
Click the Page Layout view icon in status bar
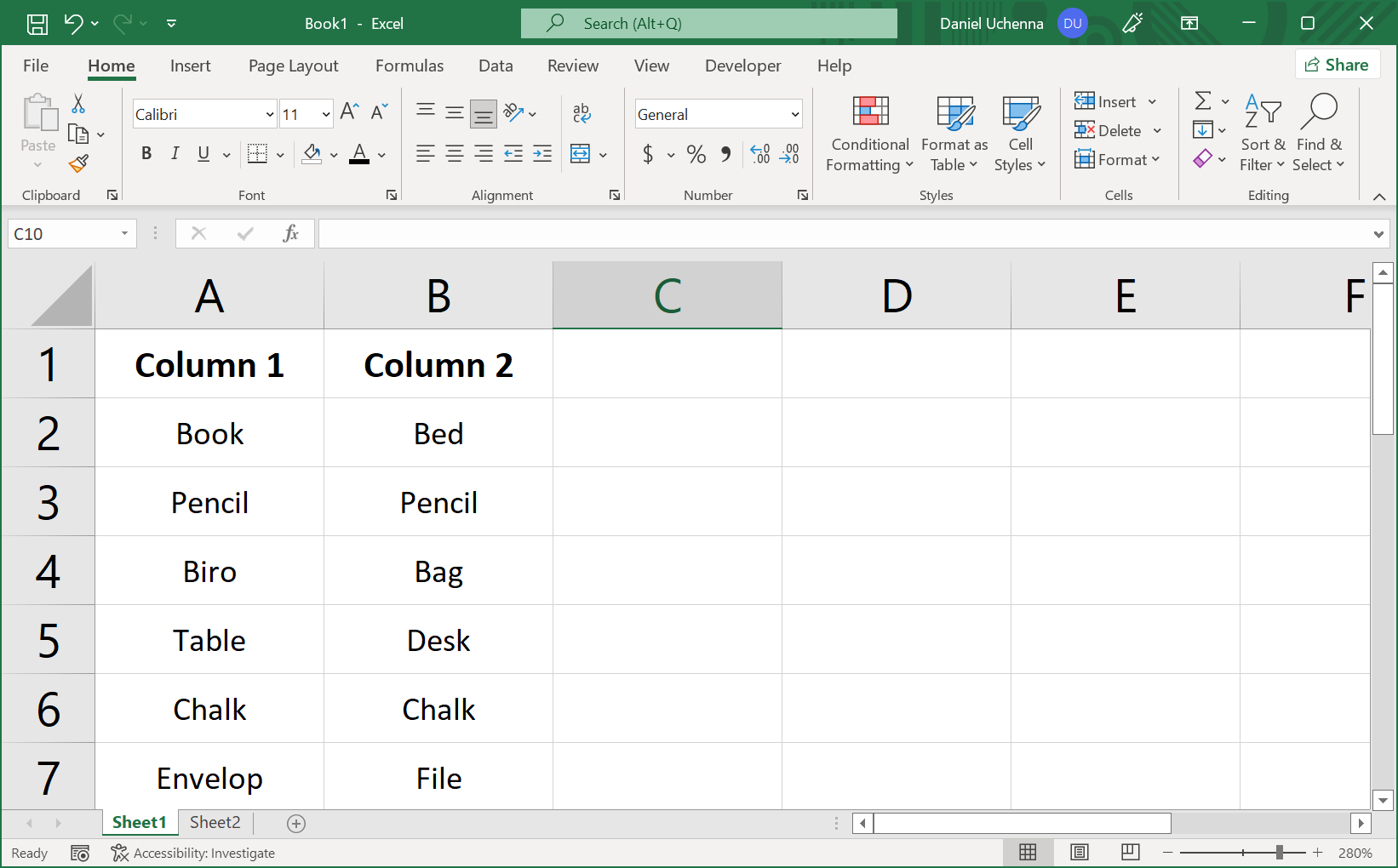(1079, 852)
